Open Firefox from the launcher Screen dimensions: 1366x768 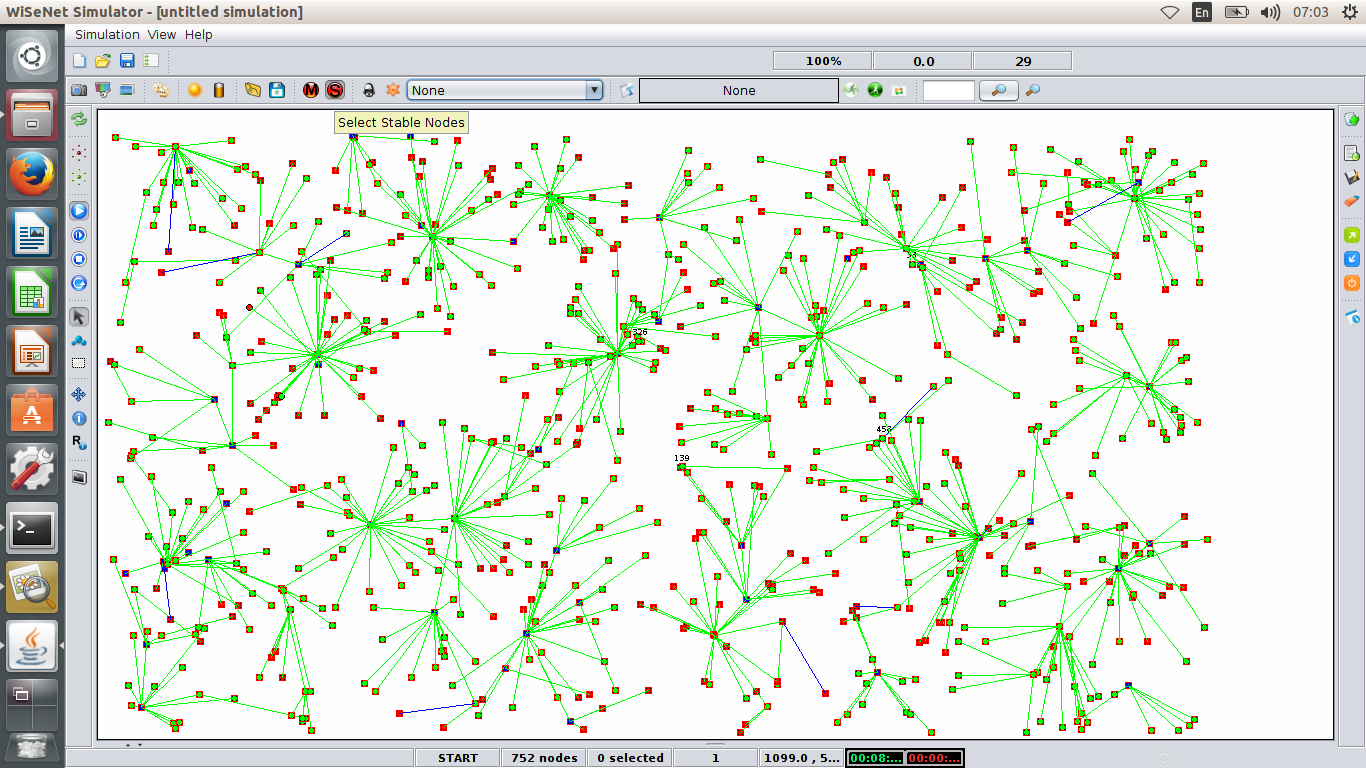coord(33,175)
